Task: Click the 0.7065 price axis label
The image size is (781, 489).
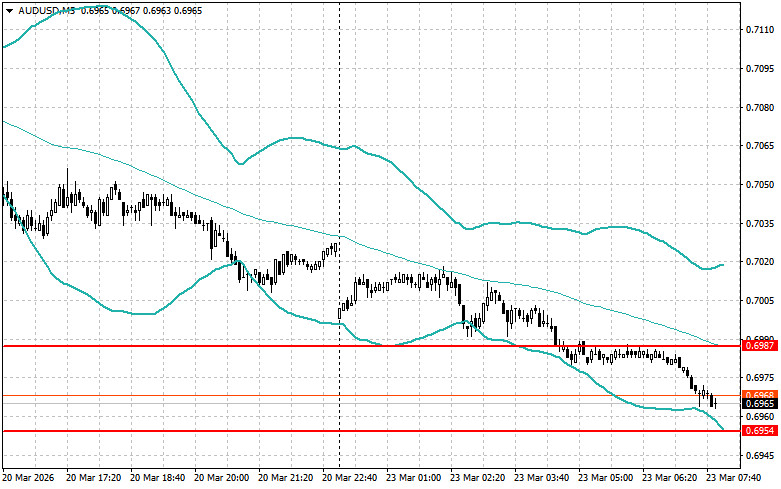Action: point(760,146)
